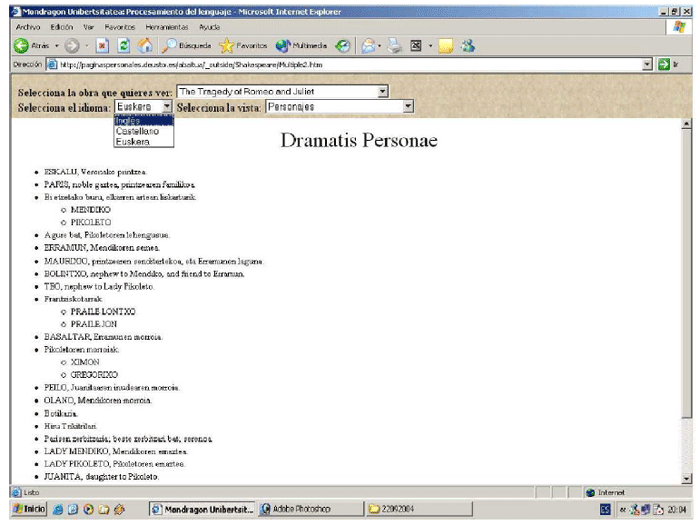700x525 pixels.
Task: Expand the vista 'Personajes' dropdown
Action: [408, 106]
